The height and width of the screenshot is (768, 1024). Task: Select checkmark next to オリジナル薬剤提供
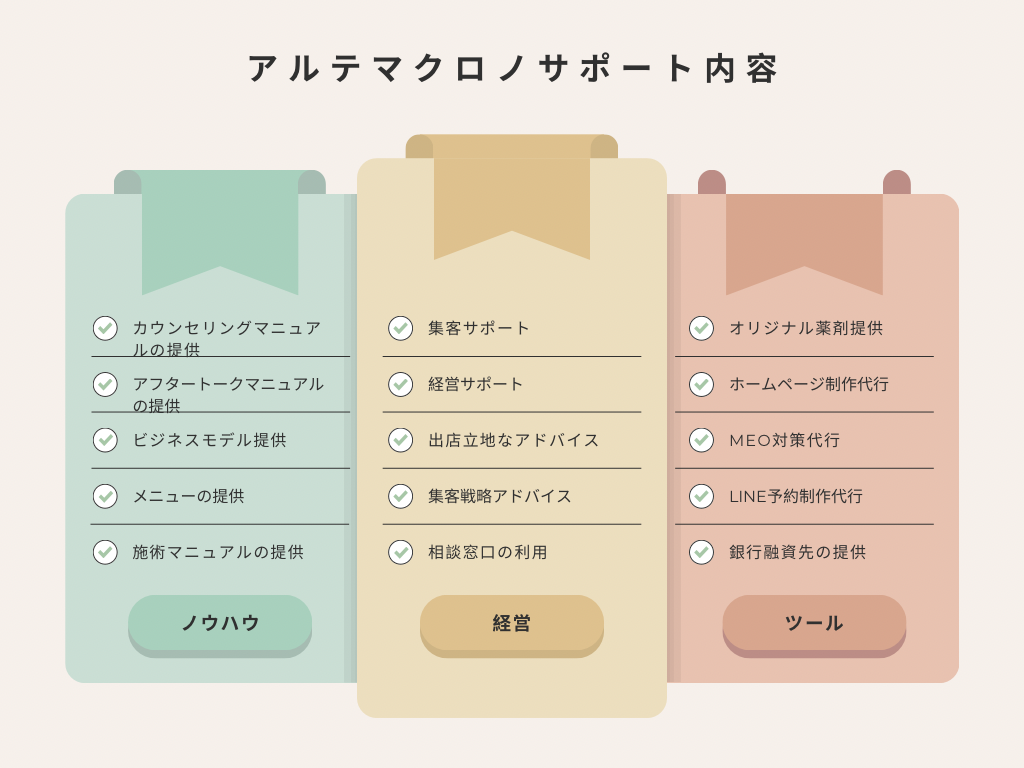coord(701,328)
